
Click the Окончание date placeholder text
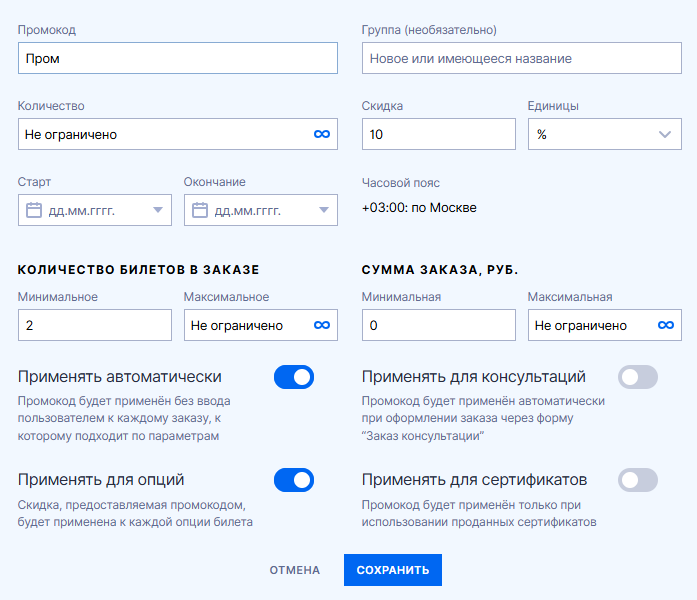[x=248, y=211]
